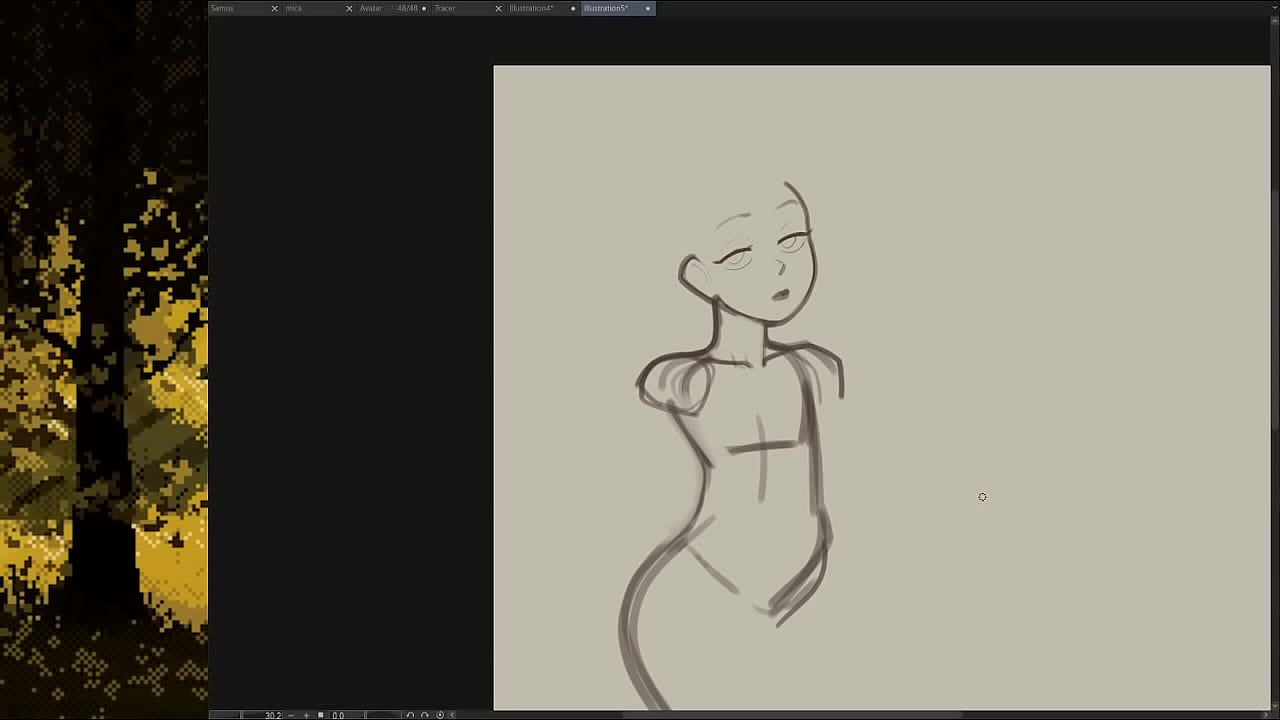Open the Tracer document tab
The width and height of the screenshot is (1280, 720).
point(445,8)
